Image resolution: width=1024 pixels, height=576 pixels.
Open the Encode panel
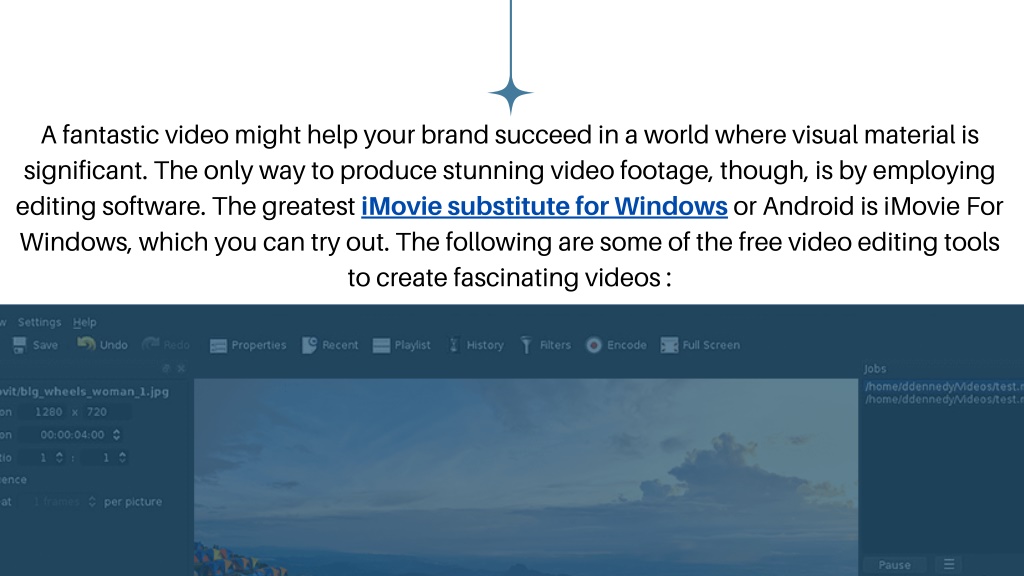(x=616, y=345)
